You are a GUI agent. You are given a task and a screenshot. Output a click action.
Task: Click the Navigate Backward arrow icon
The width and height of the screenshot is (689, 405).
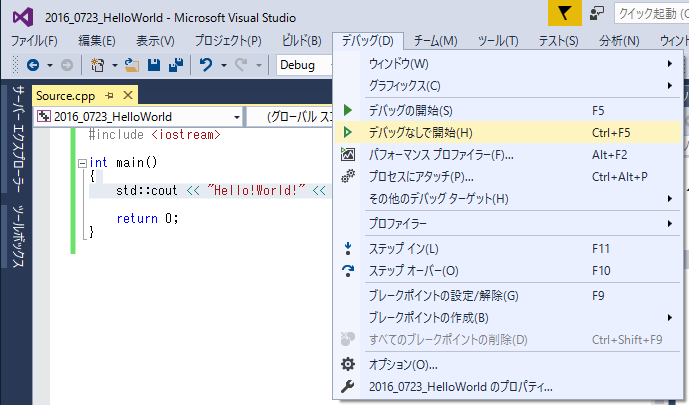tap(33, 65)
